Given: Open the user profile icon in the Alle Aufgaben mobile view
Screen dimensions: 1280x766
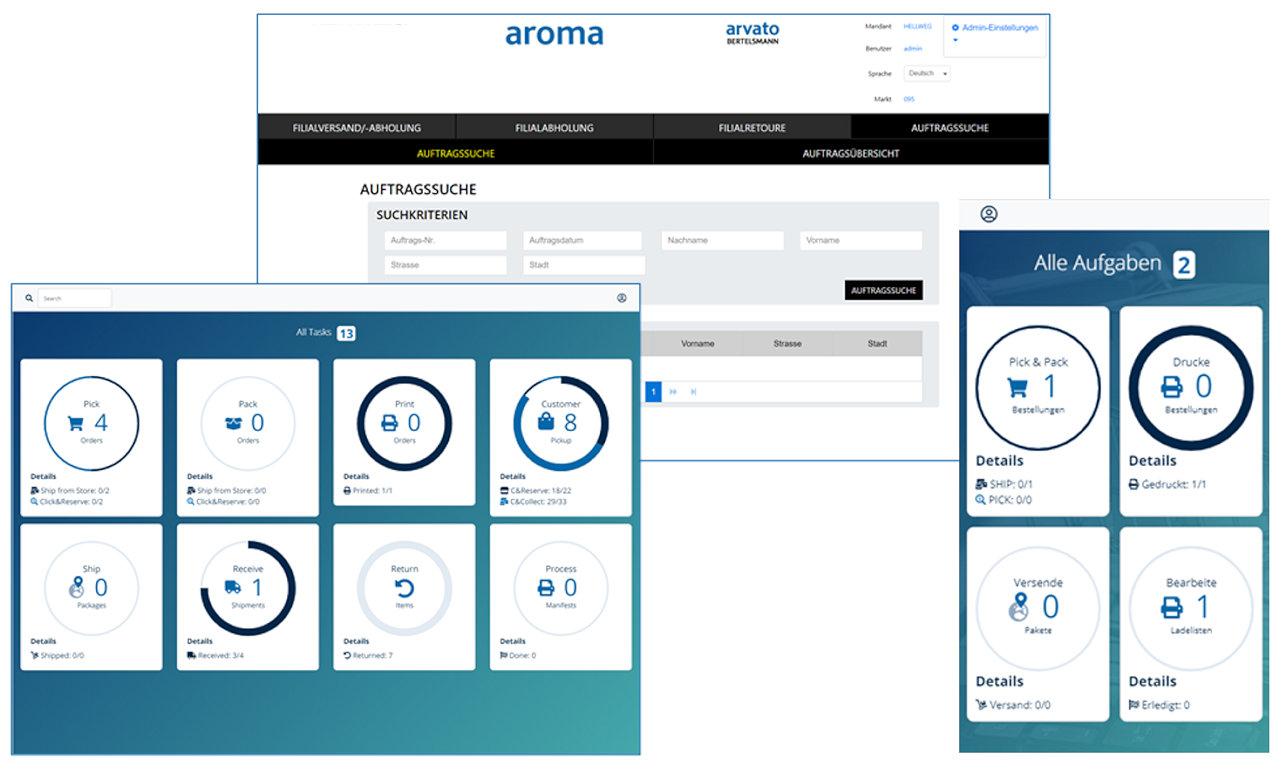Looking at the screenshot, I should [988, 214].
